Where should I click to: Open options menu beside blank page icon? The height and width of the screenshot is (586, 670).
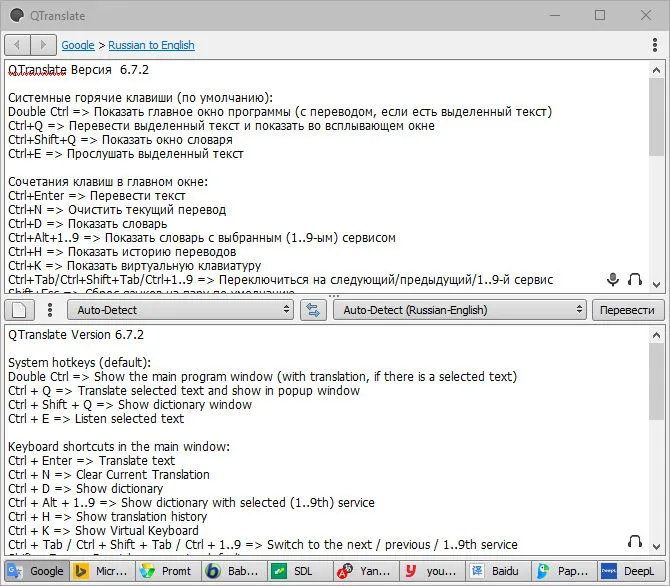point(50,310)
